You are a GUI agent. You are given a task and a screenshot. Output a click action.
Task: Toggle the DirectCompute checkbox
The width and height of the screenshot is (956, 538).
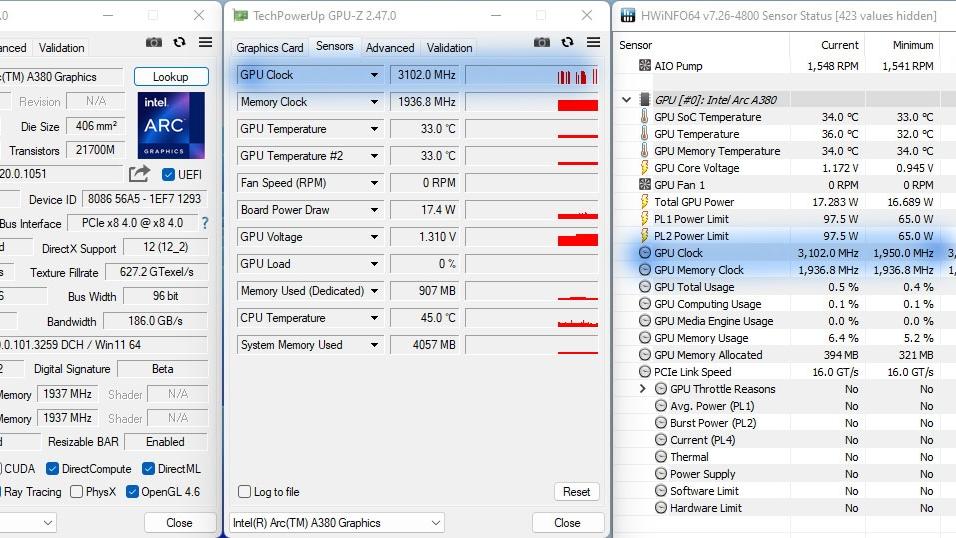click(x=52, y=468)
